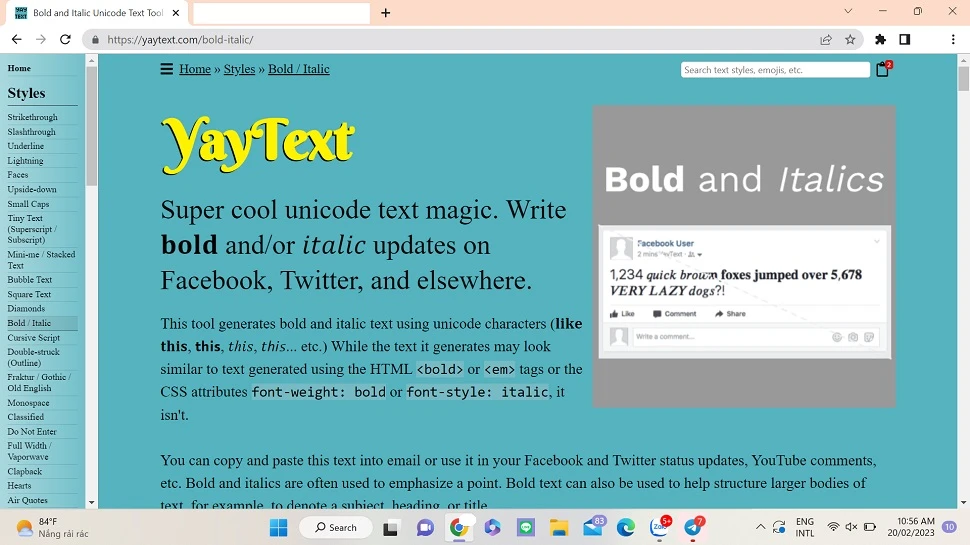Click the share page icon in address bar
The width and height of the screenshot is (970, 545).
(x=826, y=40)
